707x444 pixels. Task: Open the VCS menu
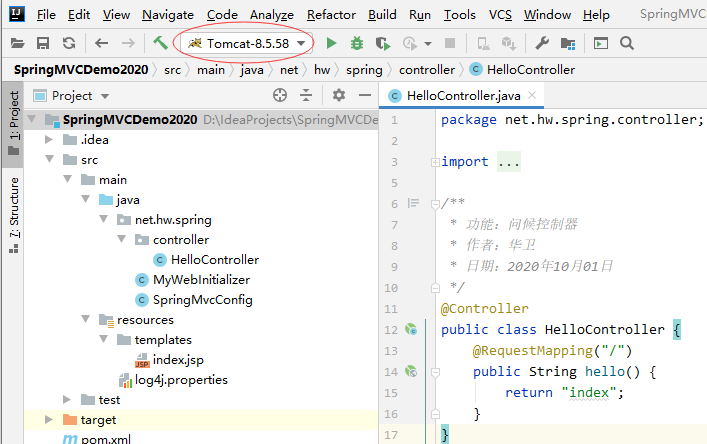coord(500,14)
